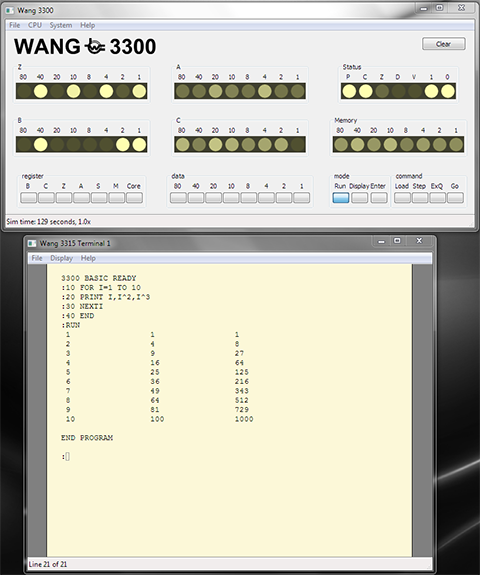Toggle the data 1 bit switch

(301, 198)
